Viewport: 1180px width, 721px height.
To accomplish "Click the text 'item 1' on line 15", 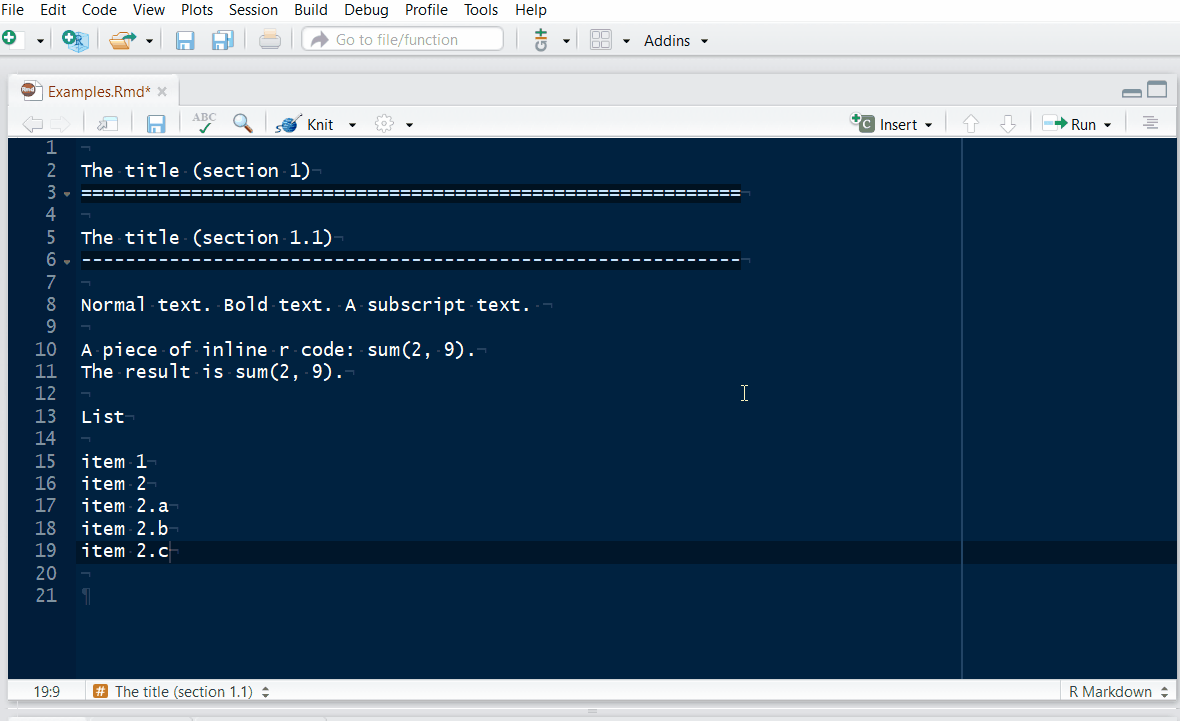I will point(114,461).
